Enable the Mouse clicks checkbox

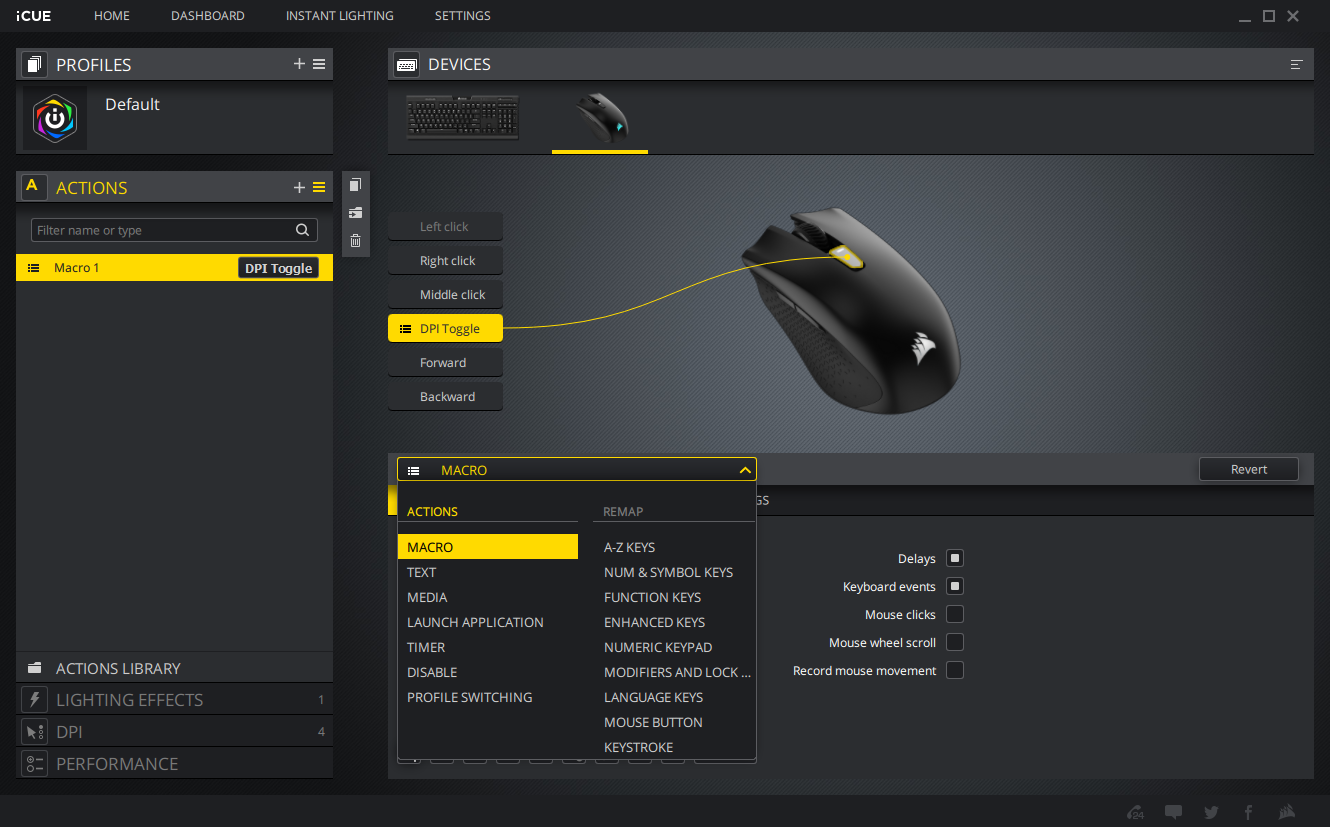tap(955, 614)
